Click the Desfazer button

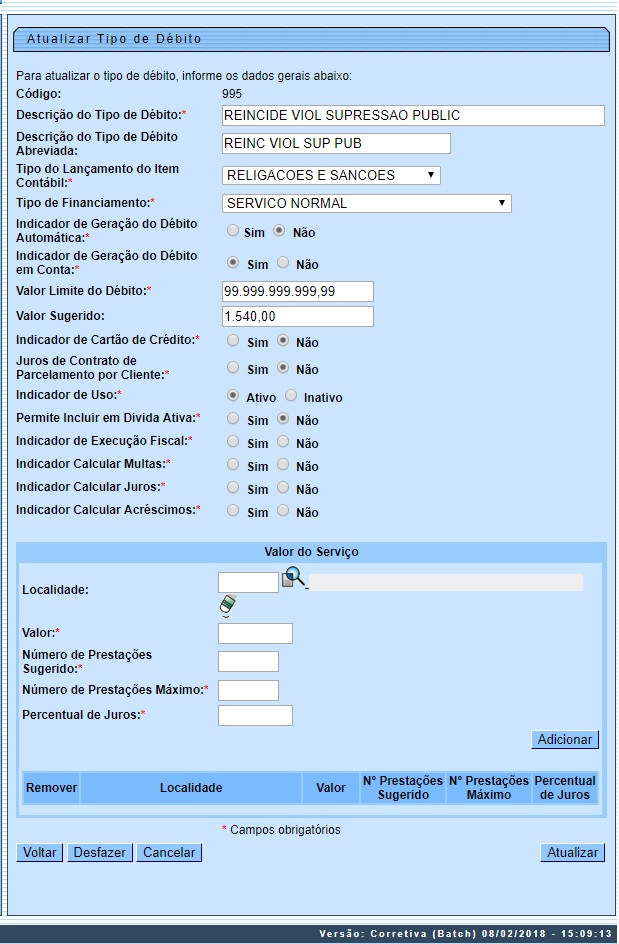(x=100, y=853)
